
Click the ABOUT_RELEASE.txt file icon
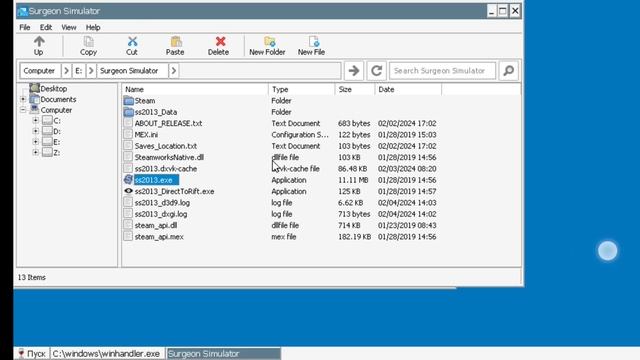click(x=128, y=123)
